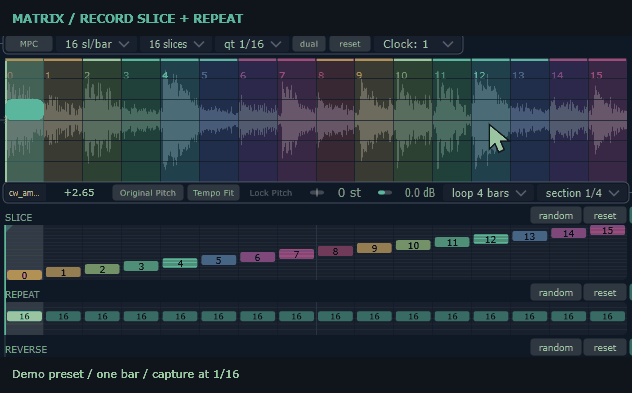Click the 0 st pitch value

(349, 193)
